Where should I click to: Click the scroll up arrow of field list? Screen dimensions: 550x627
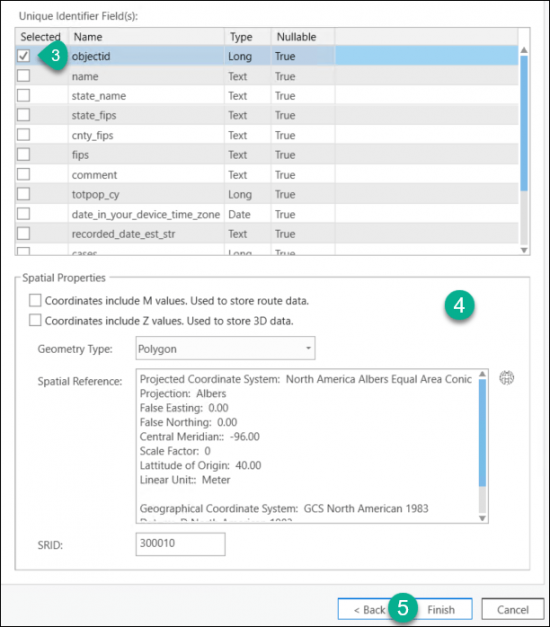pyautogui.click(x=524, y=50)
